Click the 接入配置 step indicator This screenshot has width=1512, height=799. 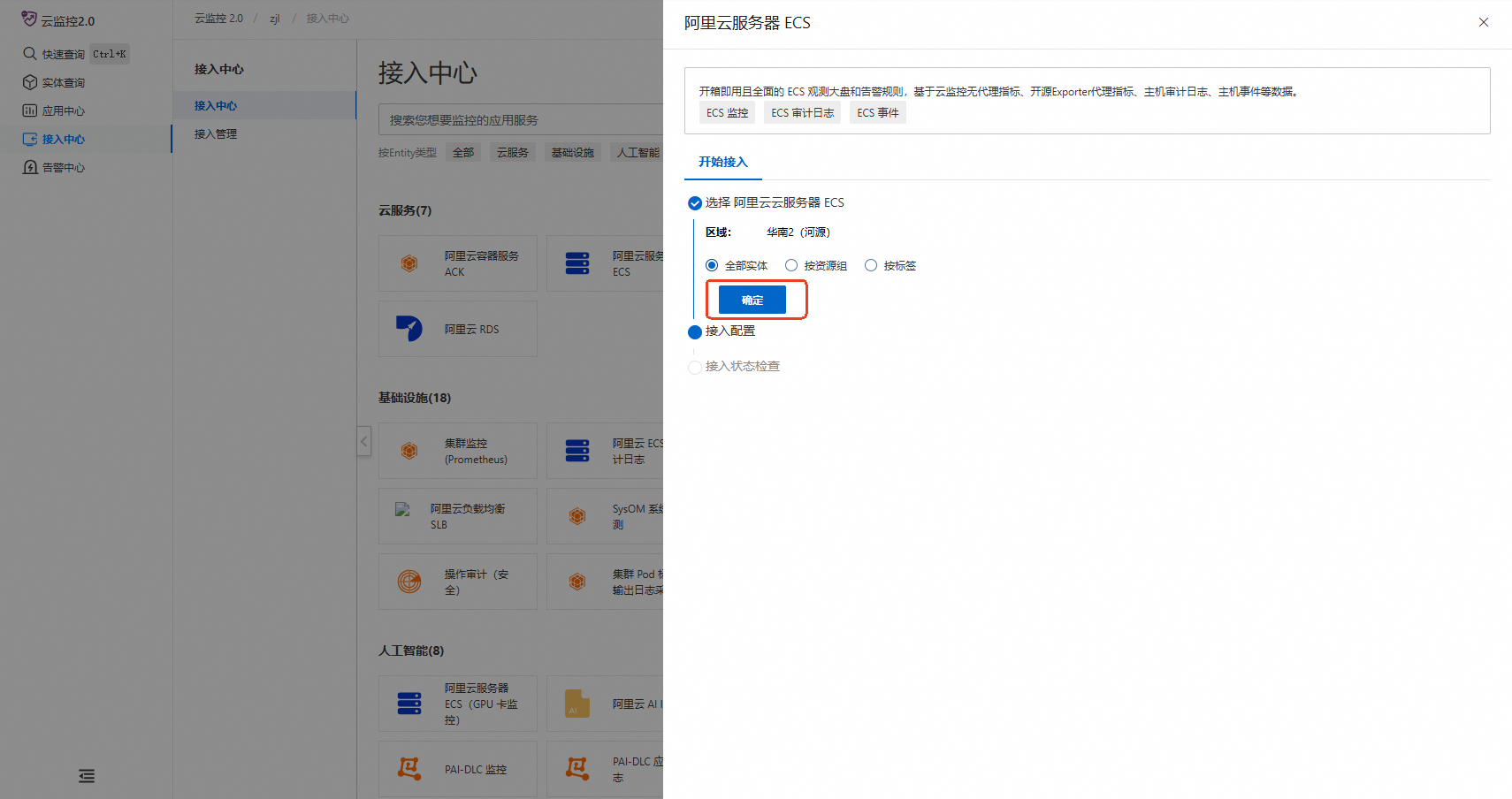pyautogui.click(x=695, y=332)
